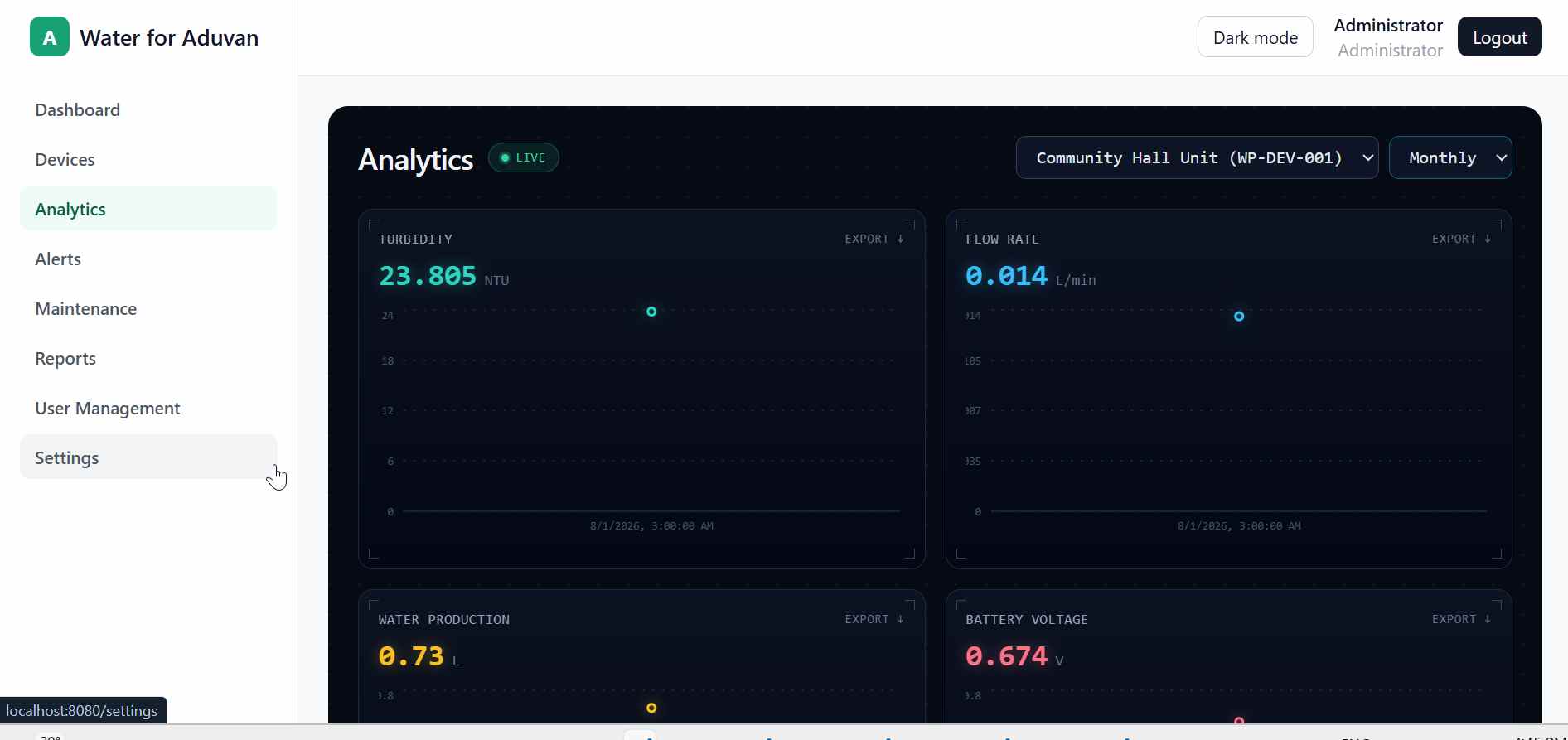This screenshot has height=740, width=1568.
Task: Click the FLOW RATE card label
Action: [x=1002, y=239]
